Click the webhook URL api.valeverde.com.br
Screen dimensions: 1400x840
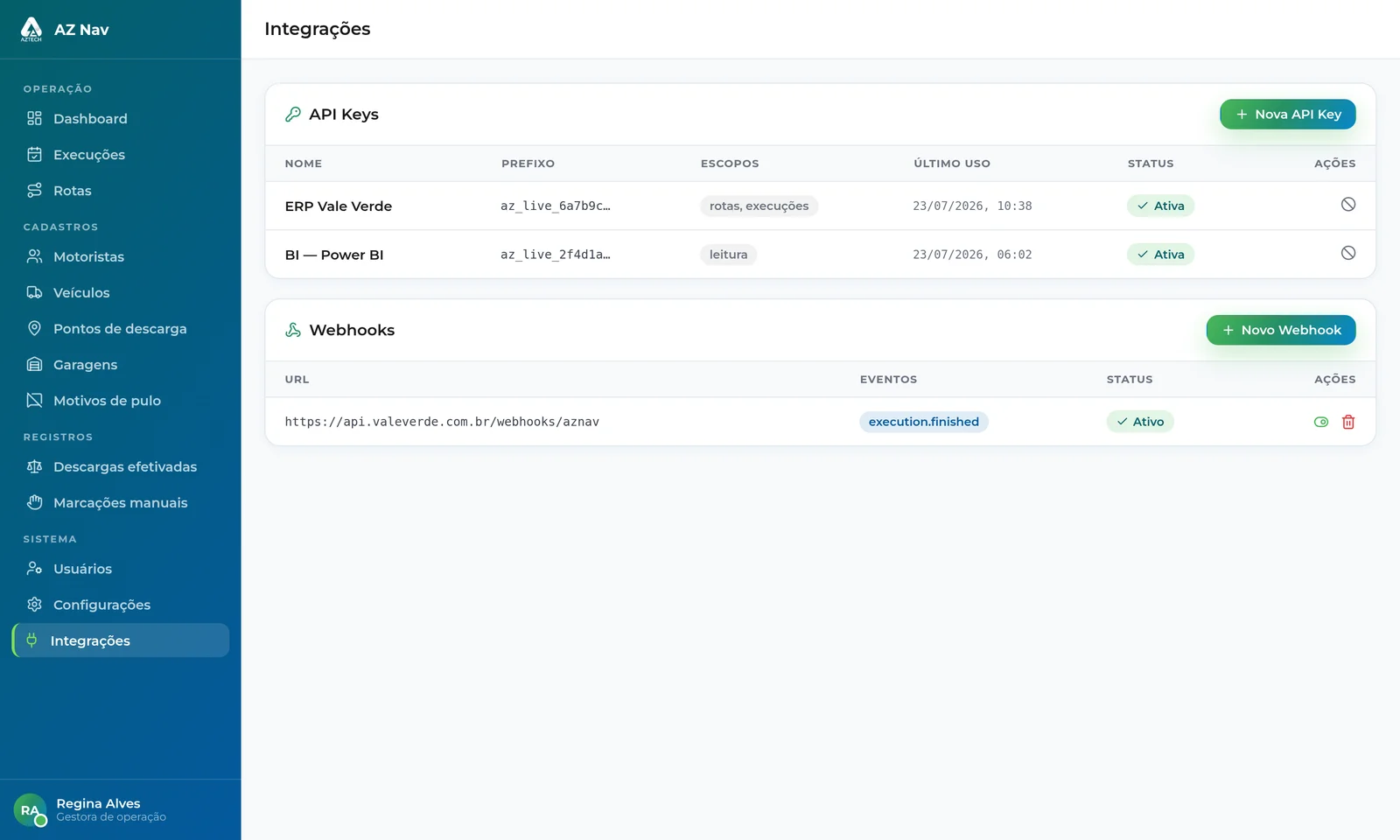pyautogui.click(x=442, y=422)
